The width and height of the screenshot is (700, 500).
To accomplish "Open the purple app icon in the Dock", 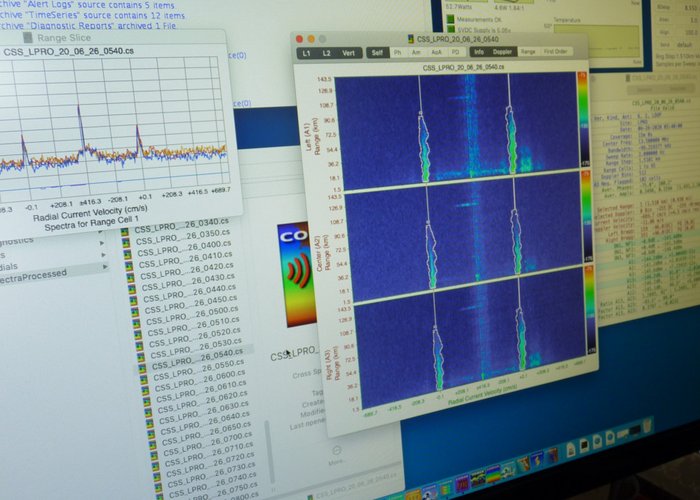I will [462, 483].
